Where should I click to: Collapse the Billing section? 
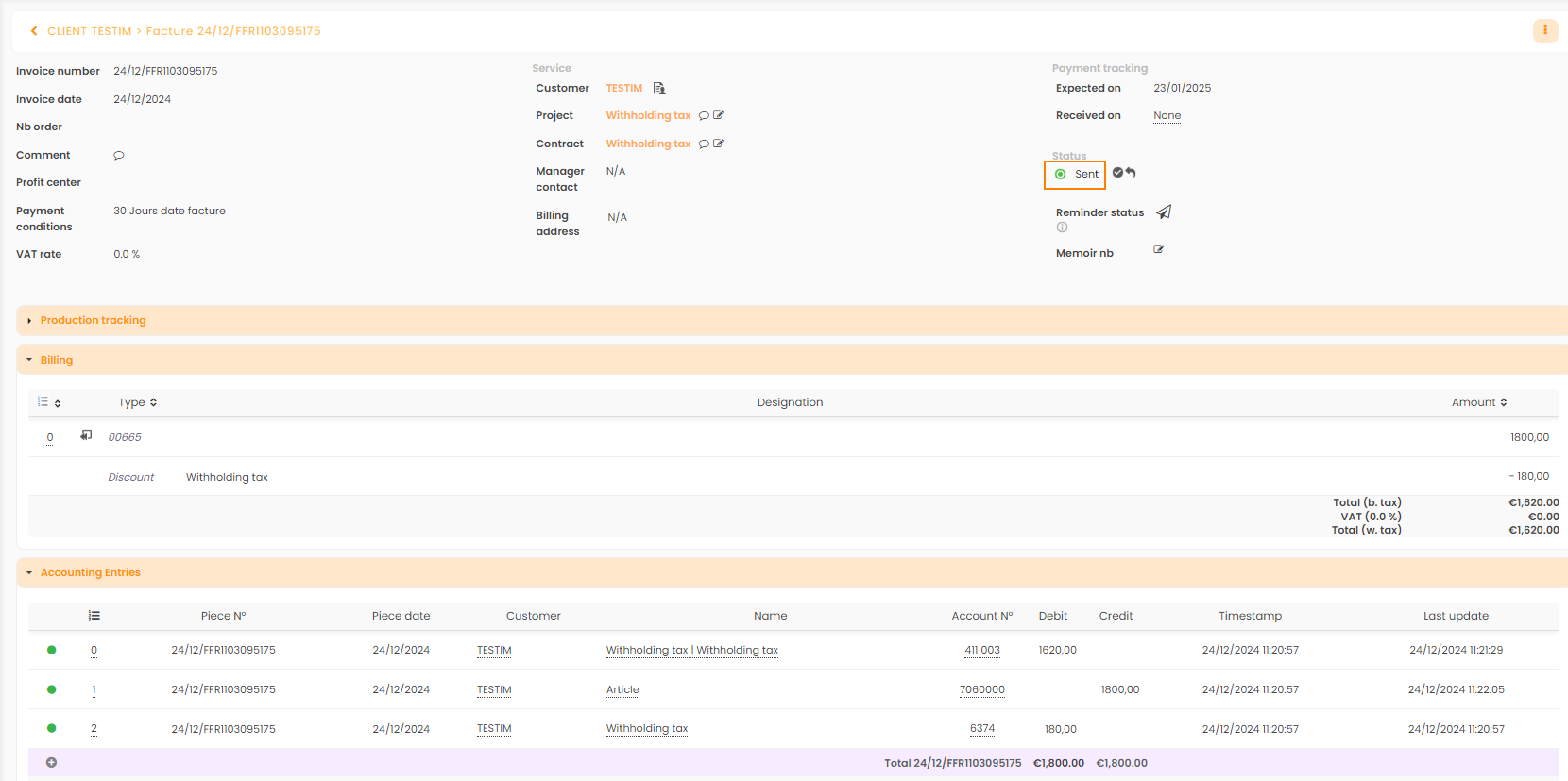56,360
